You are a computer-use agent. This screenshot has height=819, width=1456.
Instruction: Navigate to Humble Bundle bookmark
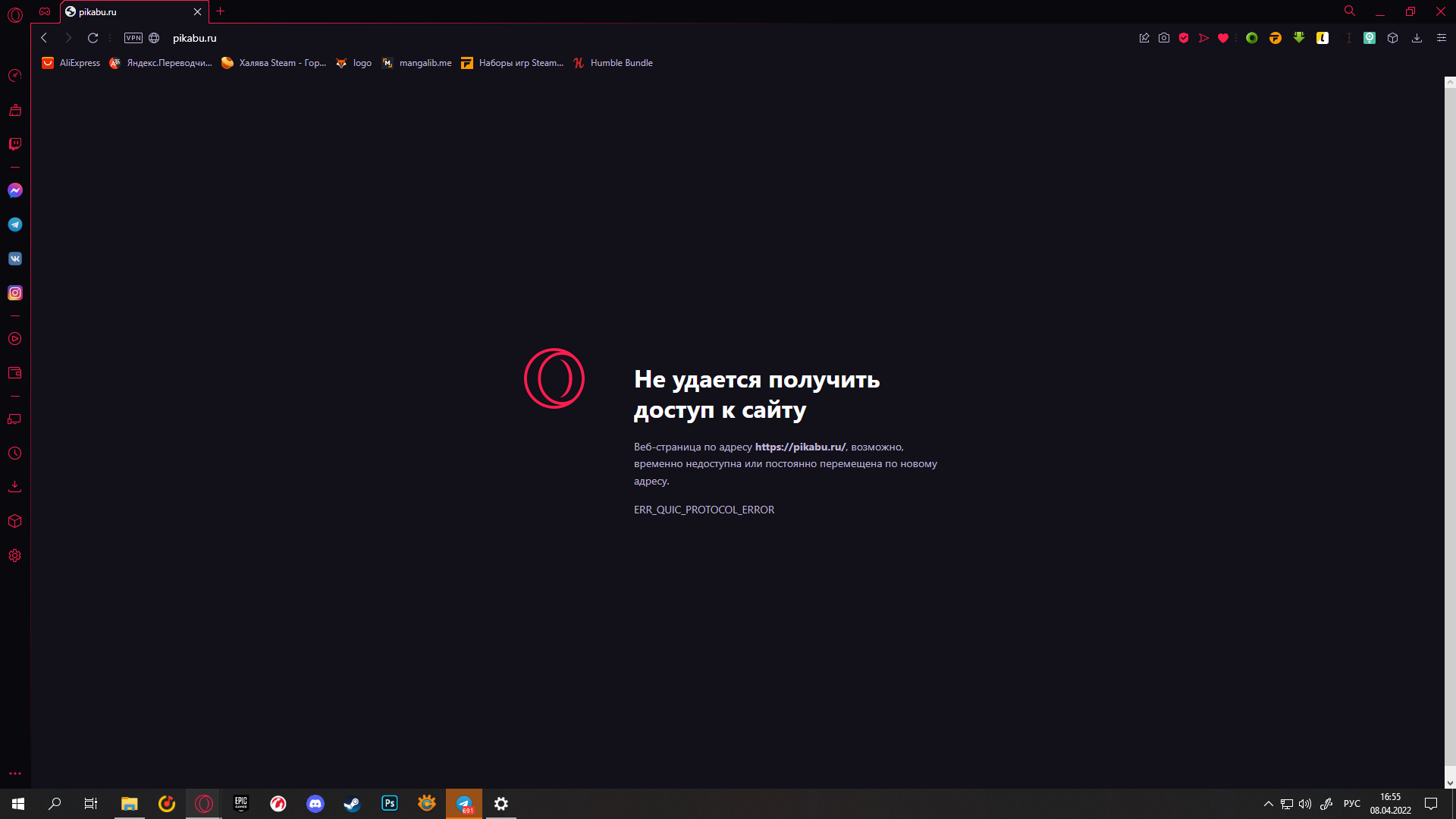[x=613, y=62]
